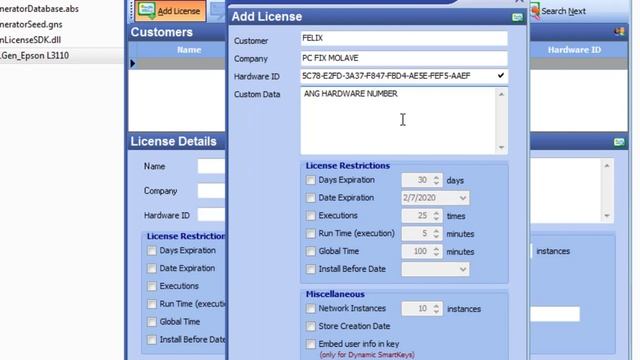Image resolution: width=640 pixels, height=360 pixels.
Task: Select file neratorDatabase.abs in file list
Action: click(x=39, y=9)
